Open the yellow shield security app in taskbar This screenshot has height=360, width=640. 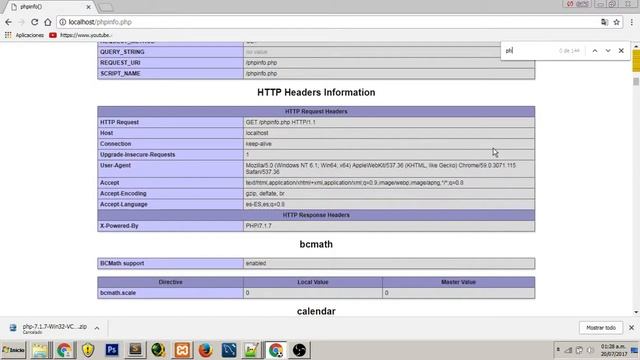pos(88,350)
